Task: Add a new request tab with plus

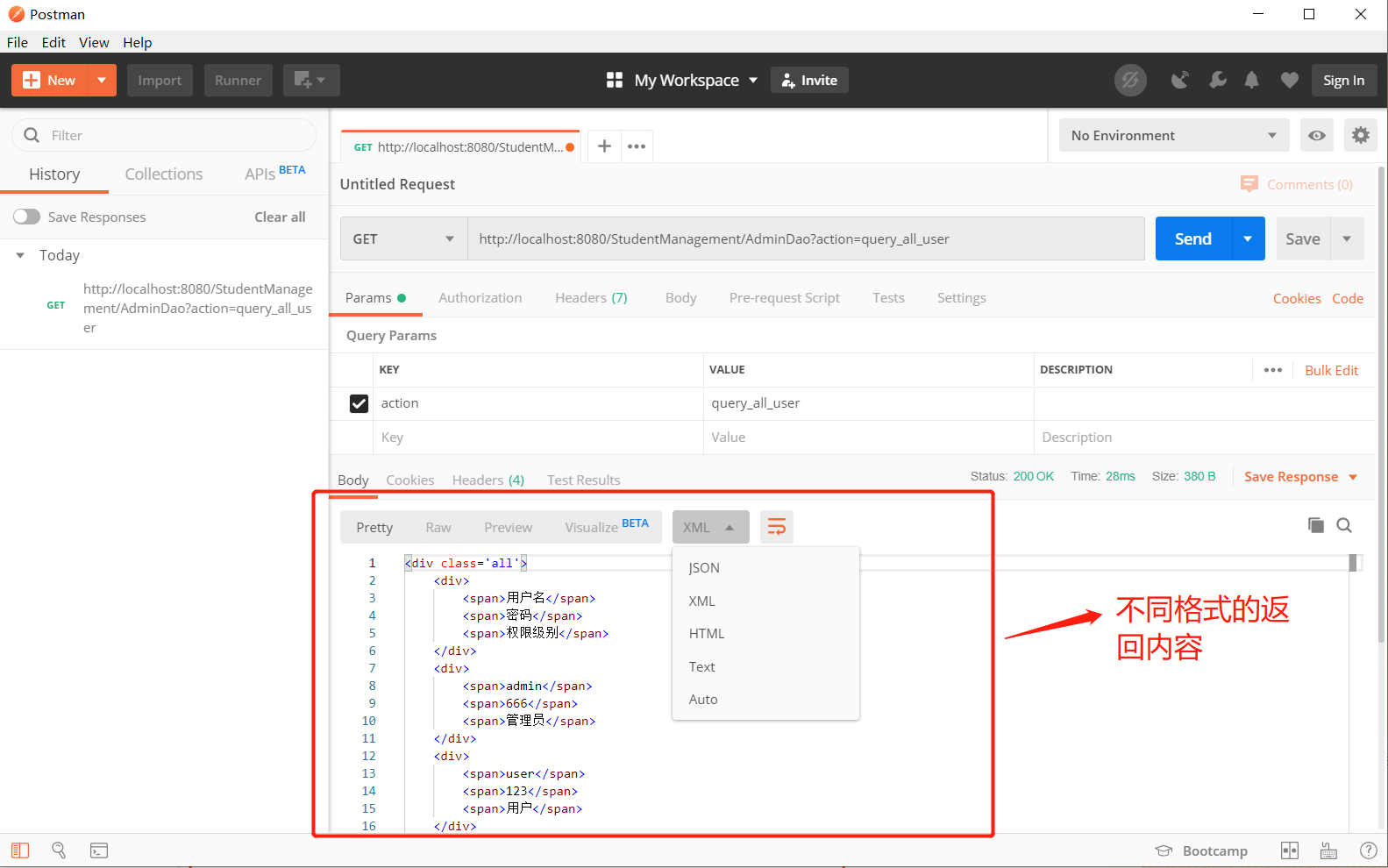Action: (x=604, y=146)
